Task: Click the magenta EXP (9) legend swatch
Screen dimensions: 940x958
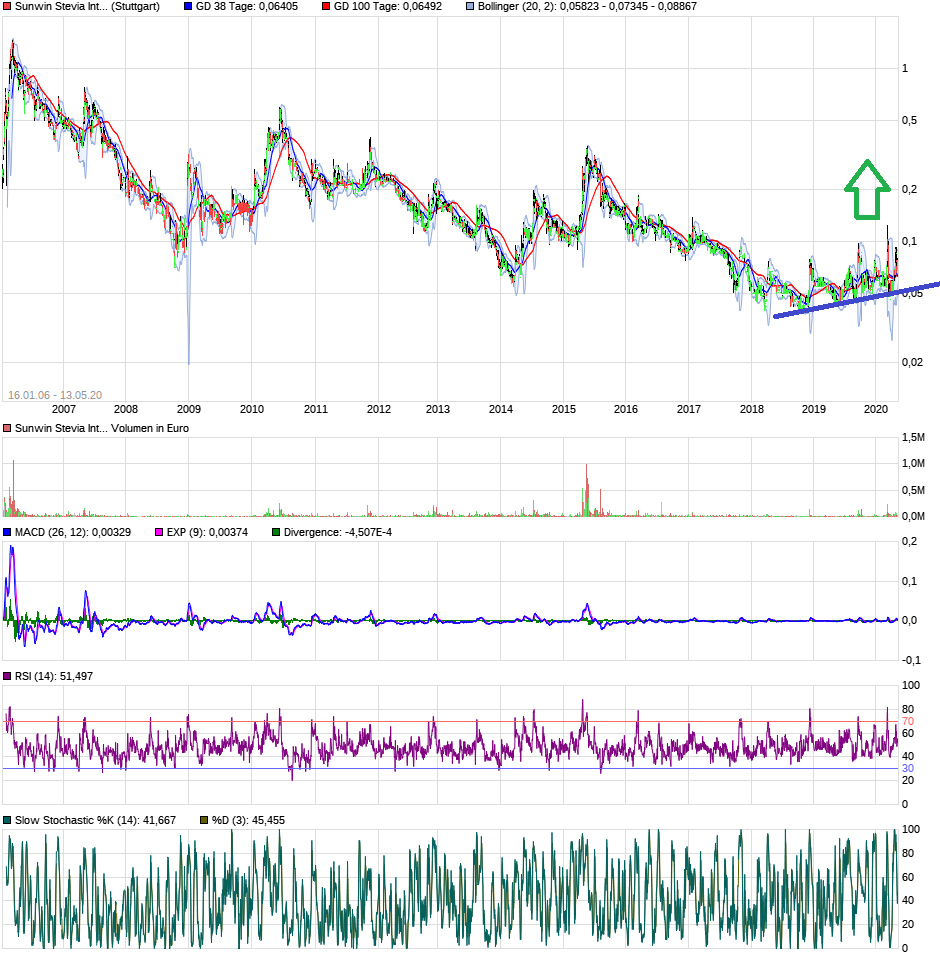Action: (x=159, y=532)
